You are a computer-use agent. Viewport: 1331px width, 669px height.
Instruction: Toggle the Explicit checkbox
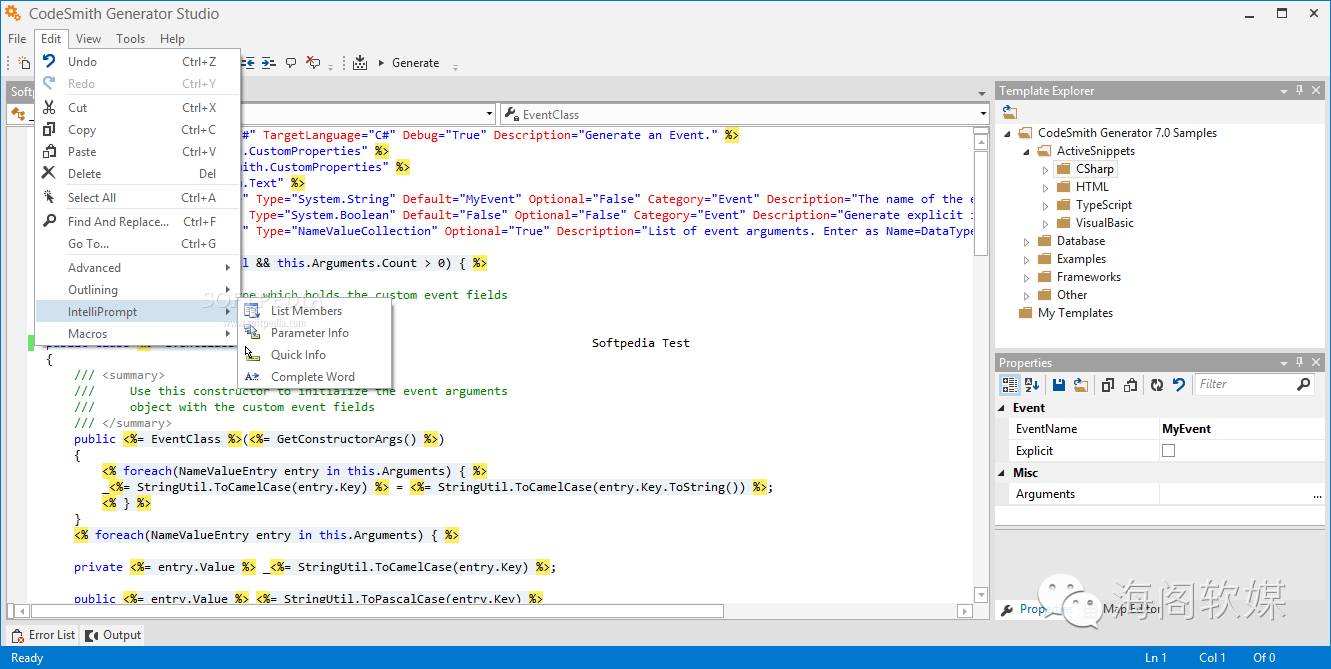coord(1168,451)
